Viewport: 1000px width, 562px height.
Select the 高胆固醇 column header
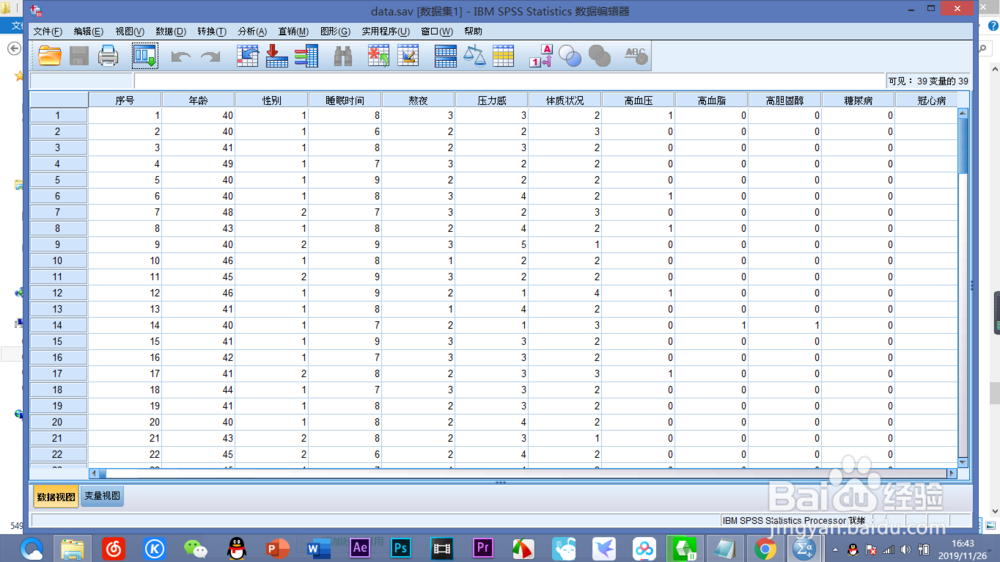click(x=785, y=100)
